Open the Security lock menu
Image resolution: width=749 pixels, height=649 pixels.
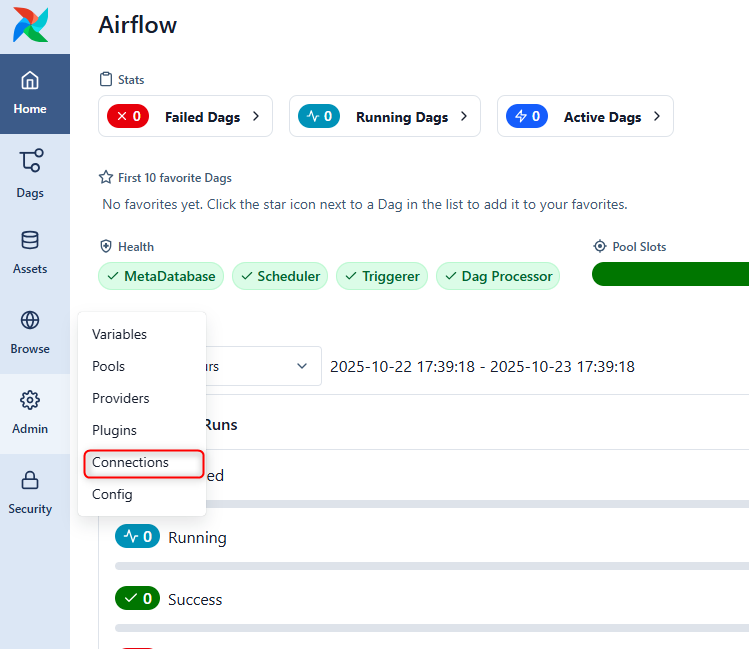[x=30, y=494]
